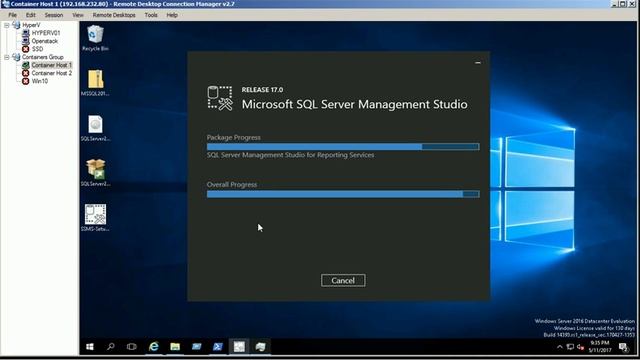Show hidden tray icons chevron
Image resolution: width=640 pixels, height=360 pixels.
point(560,347)
